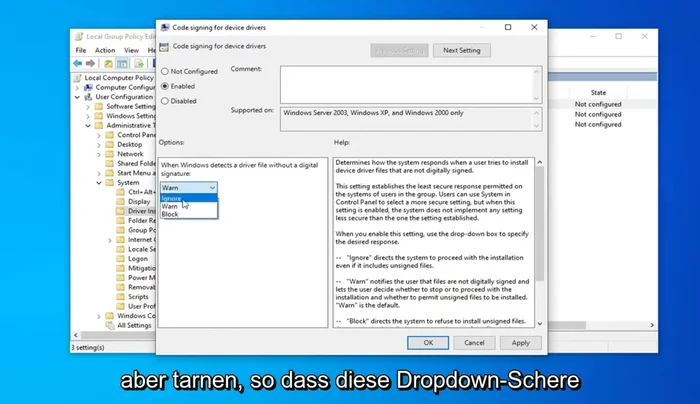700x404 pixels.
Task: Click the up one level folder icon
Action: click(108, 63)
